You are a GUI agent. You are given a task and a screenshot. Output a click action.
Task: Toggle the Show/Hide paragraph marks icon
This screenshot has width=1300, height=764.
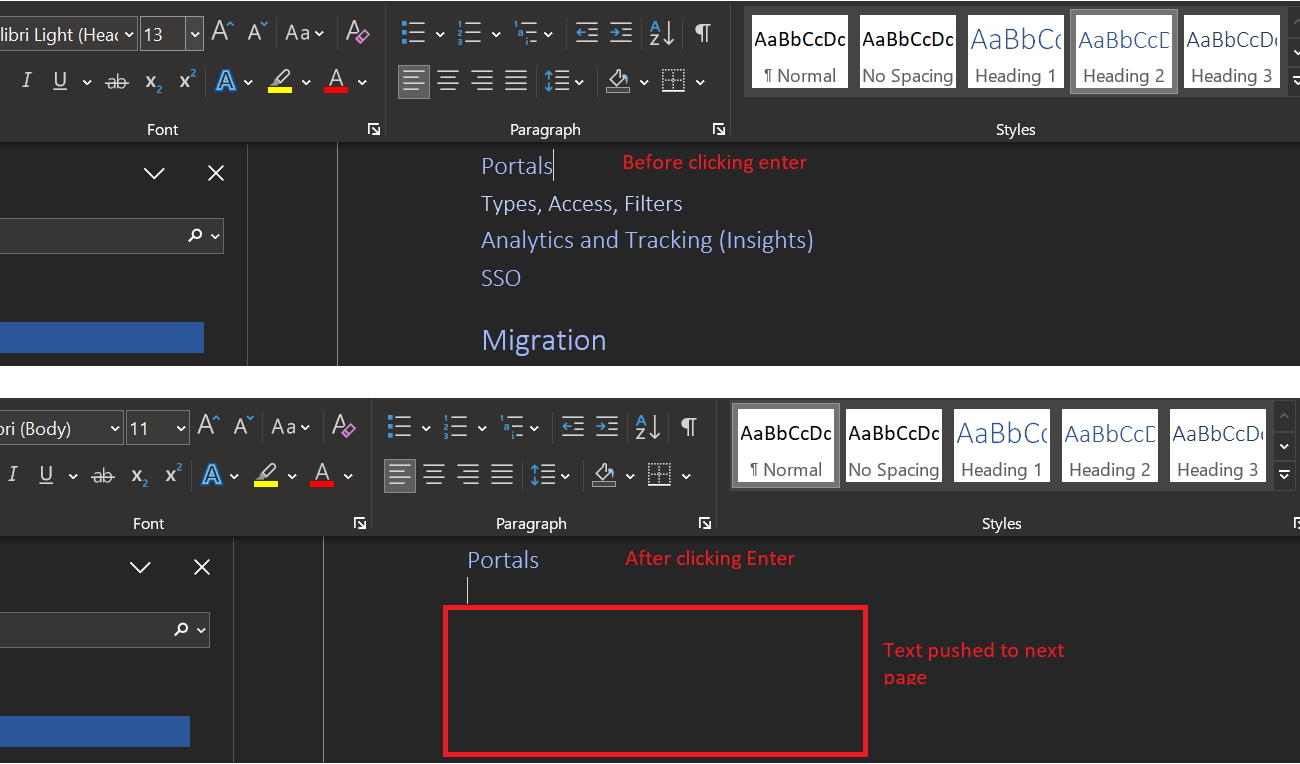pyautogui.click(x=703, y=33)
